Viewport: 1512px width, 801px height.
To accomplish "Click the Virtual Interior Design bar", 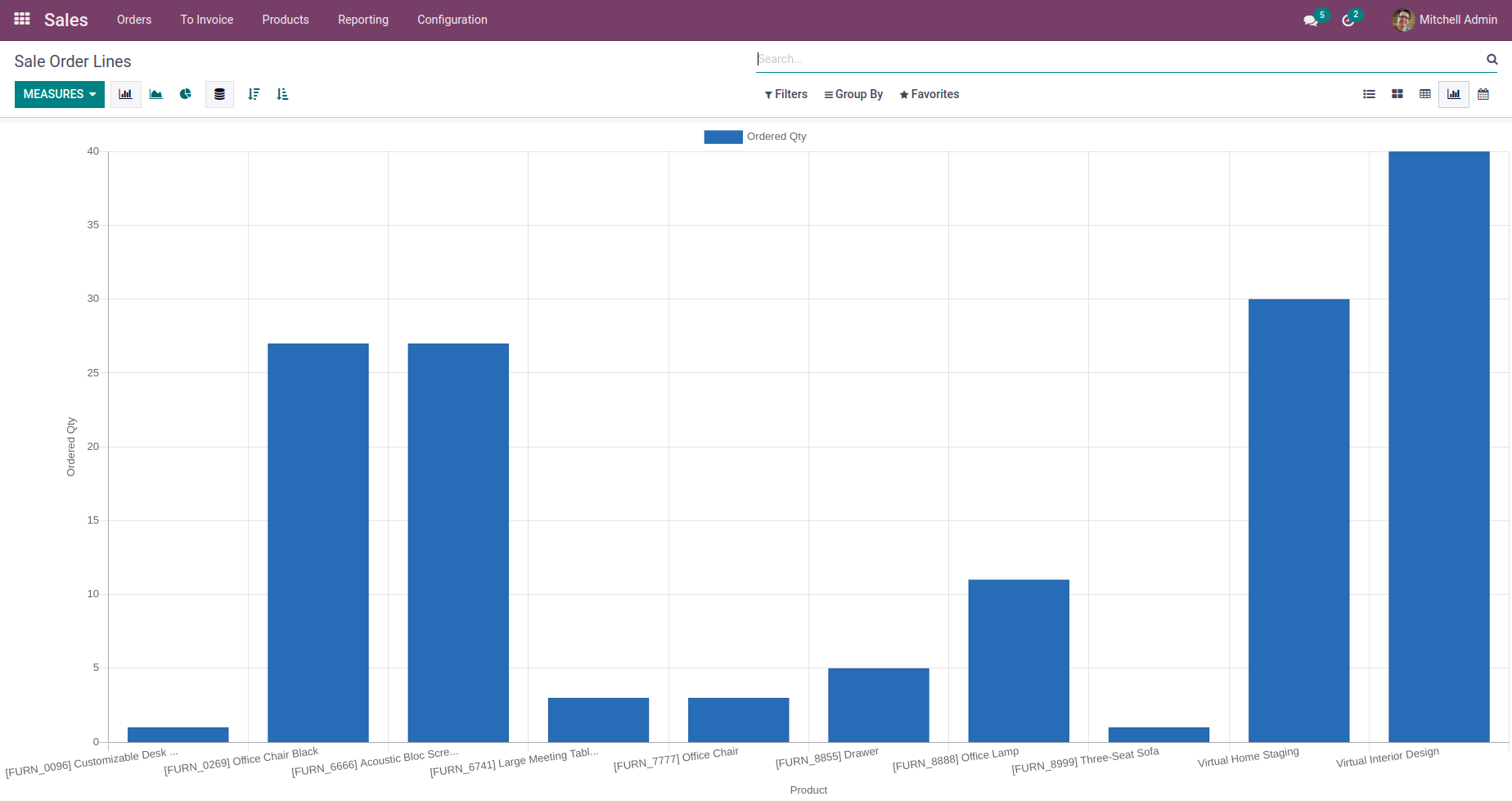I will tap(1438, 446).
